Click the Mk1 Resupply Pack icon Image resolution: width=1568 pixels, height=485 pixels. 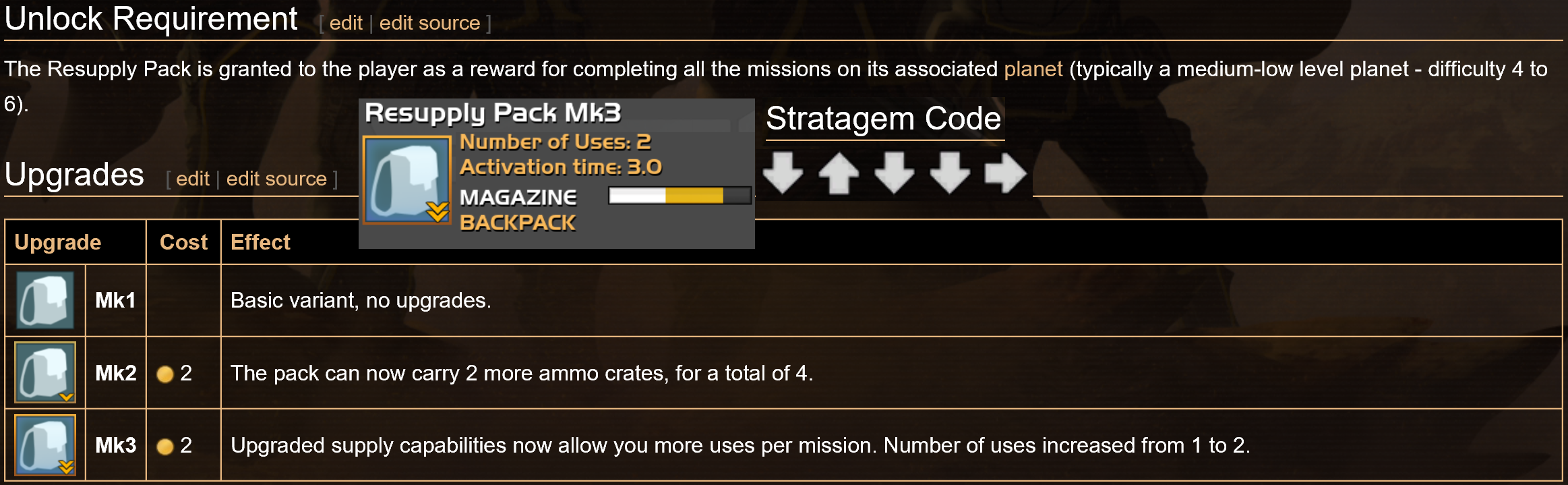coord(45,300)
